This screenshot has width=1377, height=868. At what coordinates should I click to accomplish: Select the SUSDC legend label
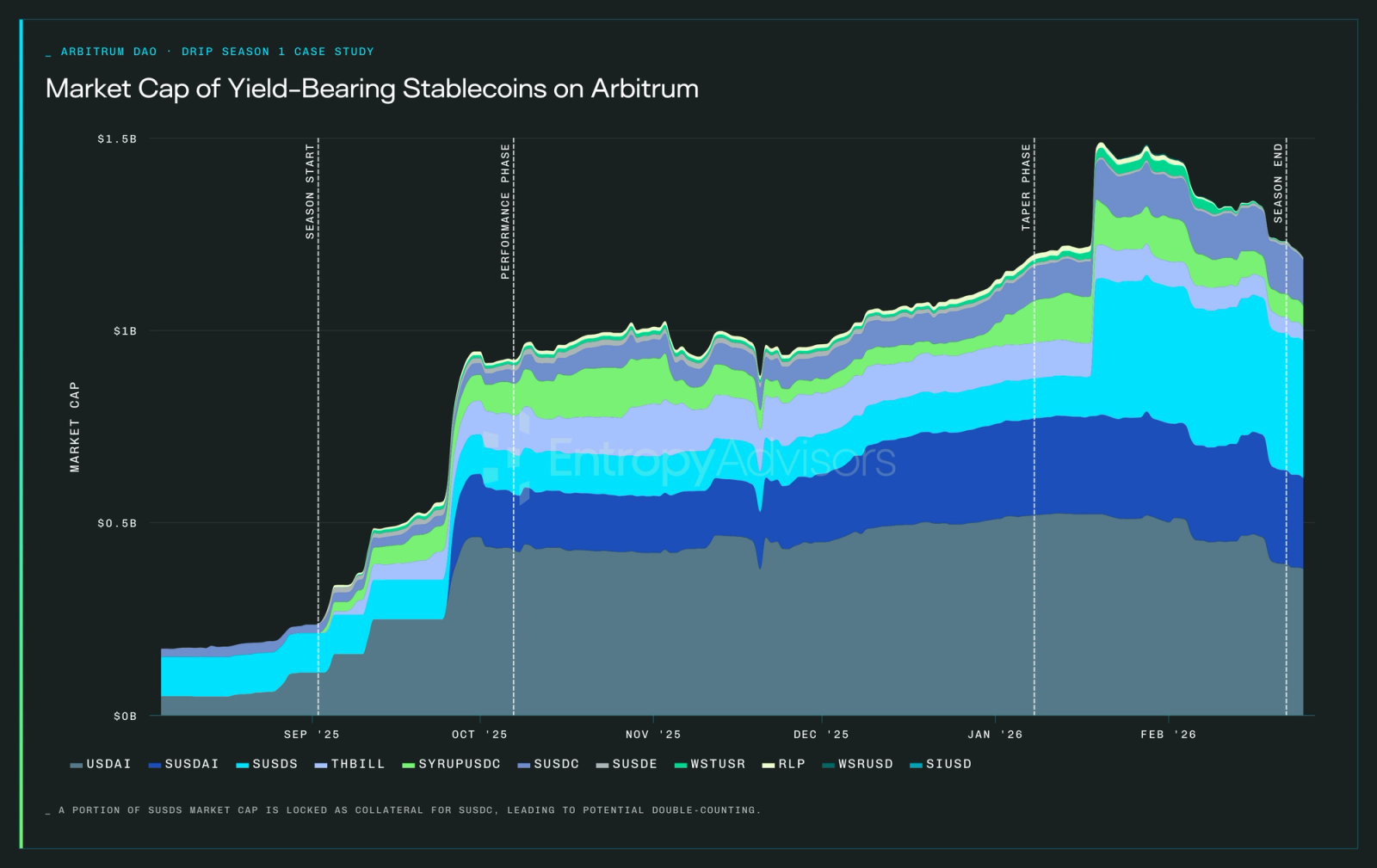557,764
